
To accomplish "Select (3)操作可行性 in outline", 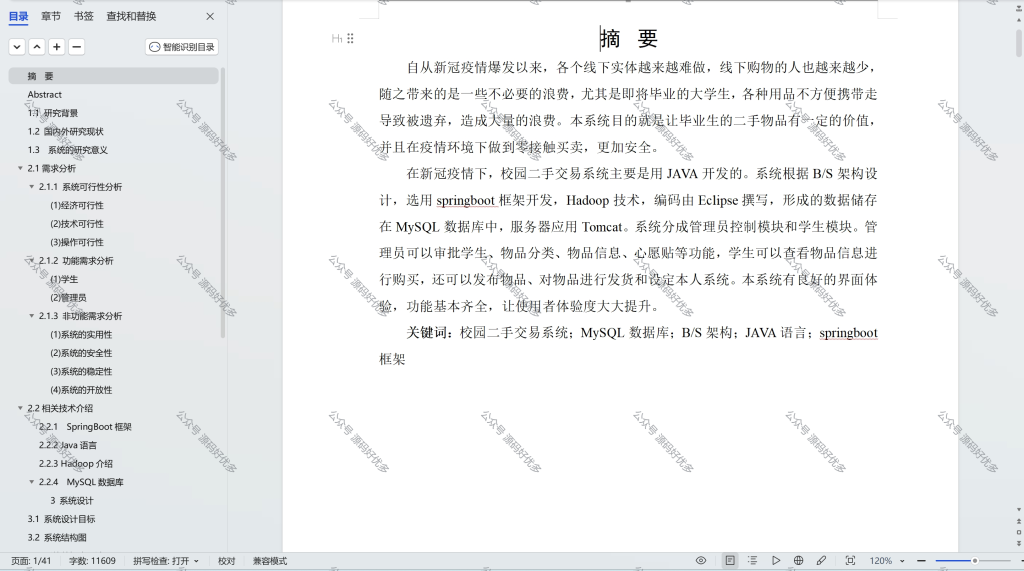I will pos(77,242).
